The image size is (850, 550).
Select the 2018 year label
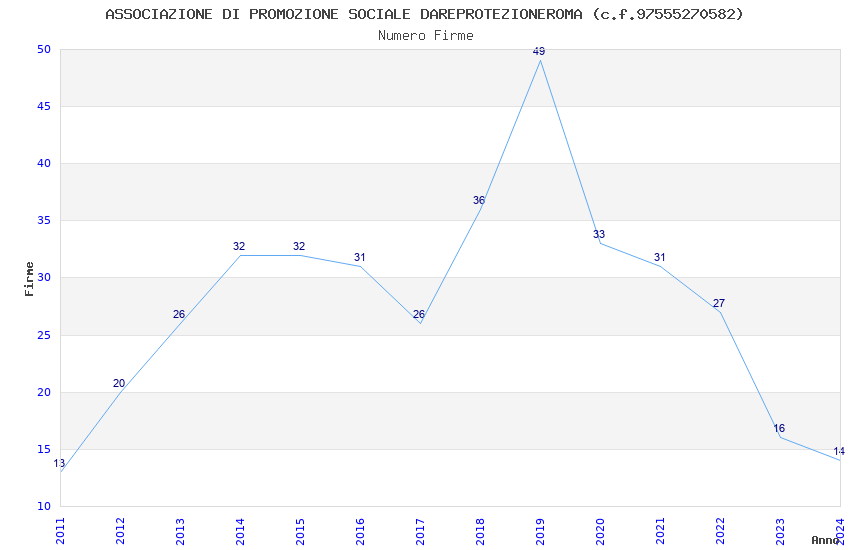[x=480, y=531]
